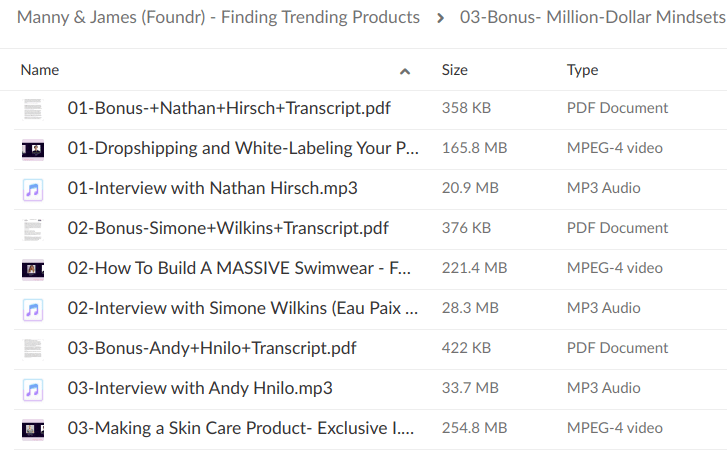
Task: Click the breadcrumb chevron separator between folders
Action: [440, 17]
